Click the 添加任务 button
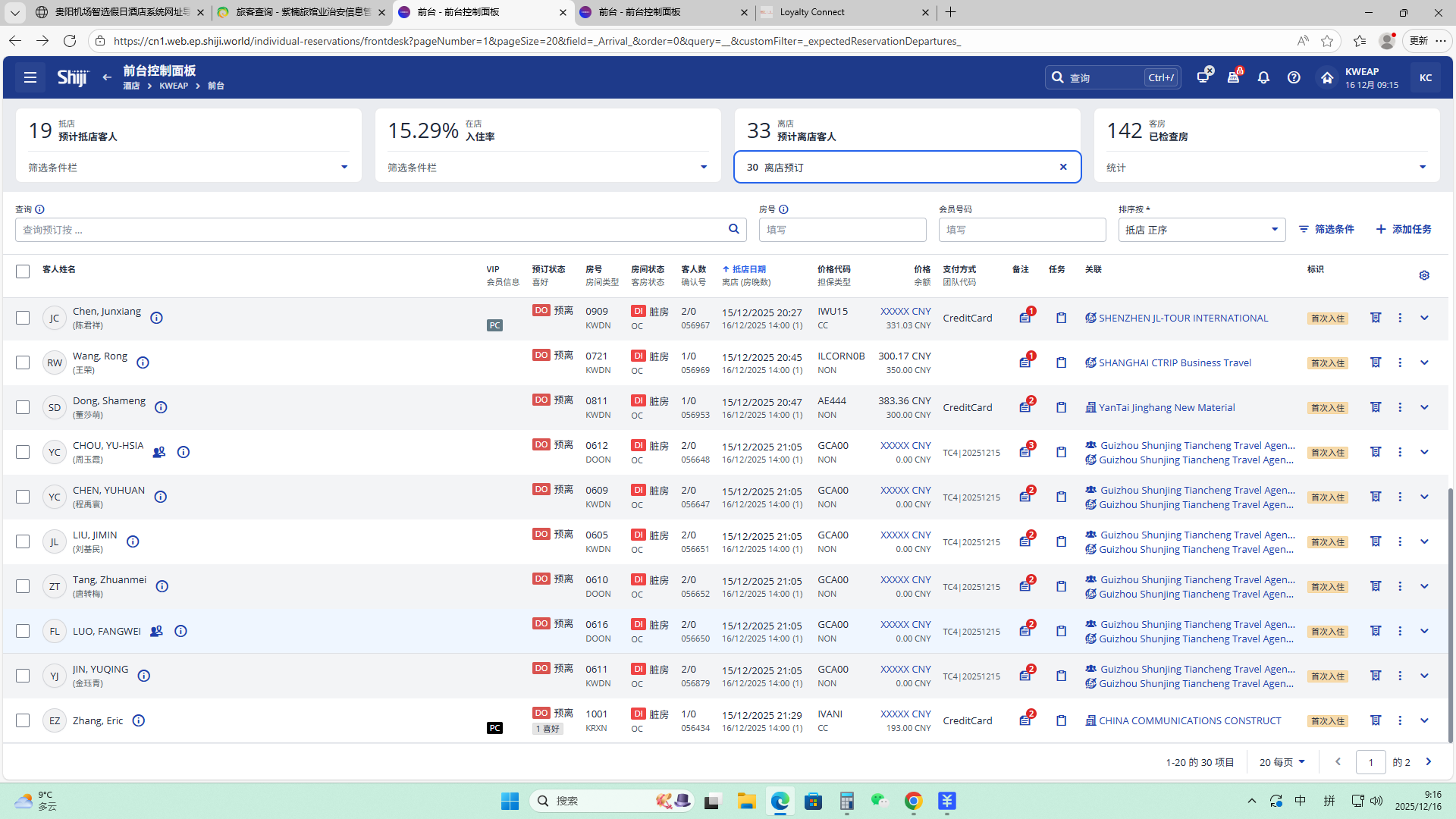 tap(1404, 229)
